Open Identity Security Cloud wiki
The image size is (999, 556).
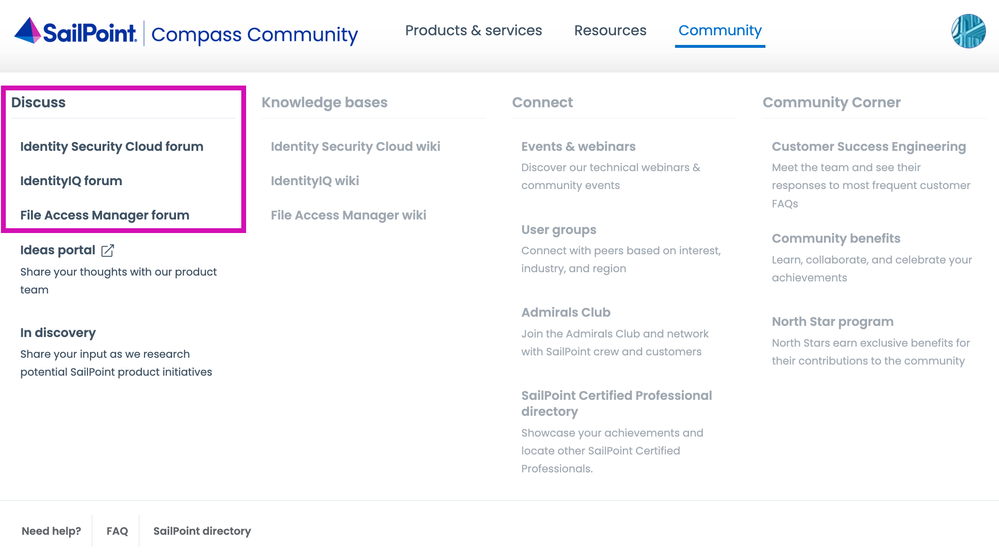[x=355, y=147]
